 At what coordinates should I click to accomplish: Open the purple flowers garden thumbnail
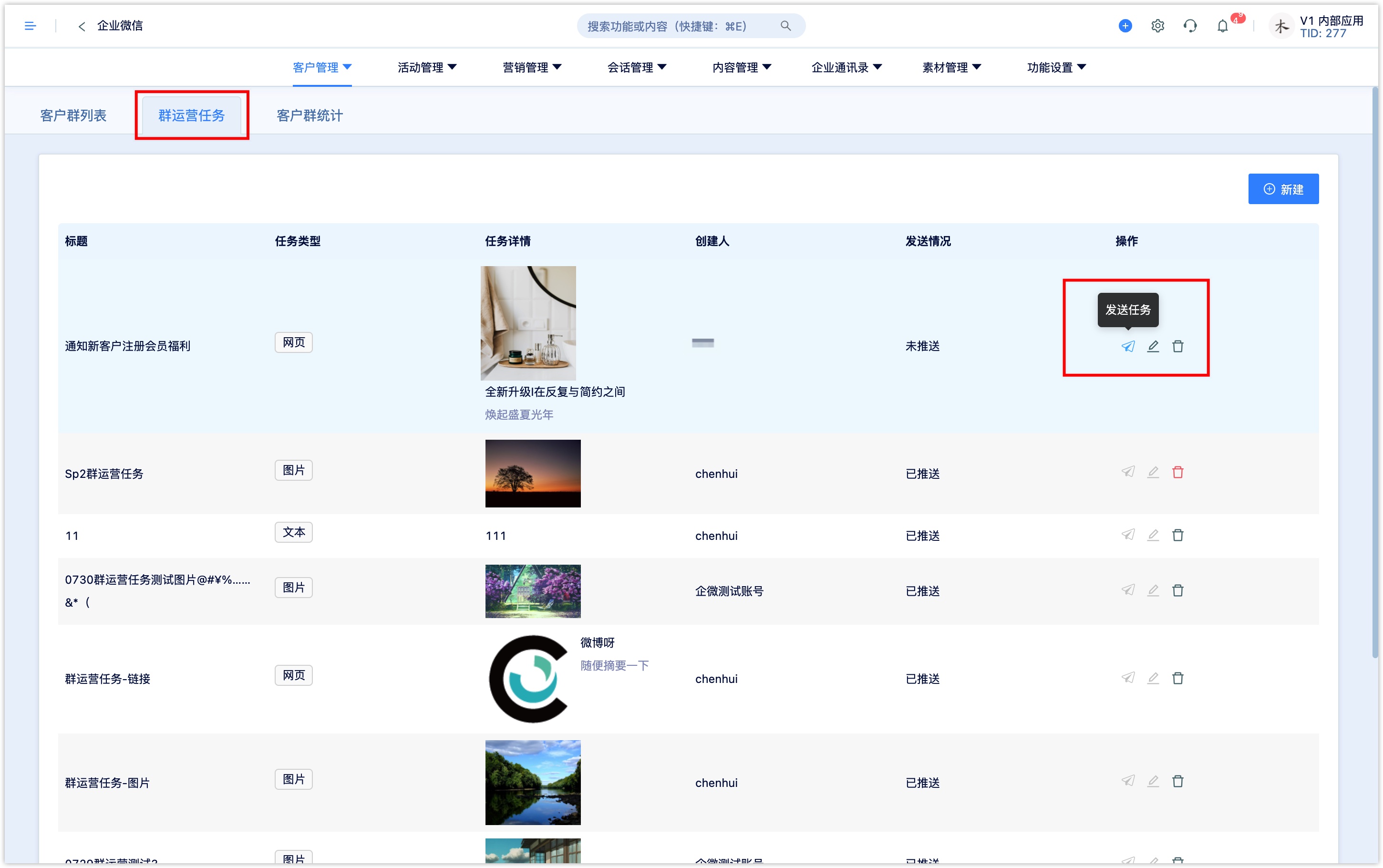[533, 591]
